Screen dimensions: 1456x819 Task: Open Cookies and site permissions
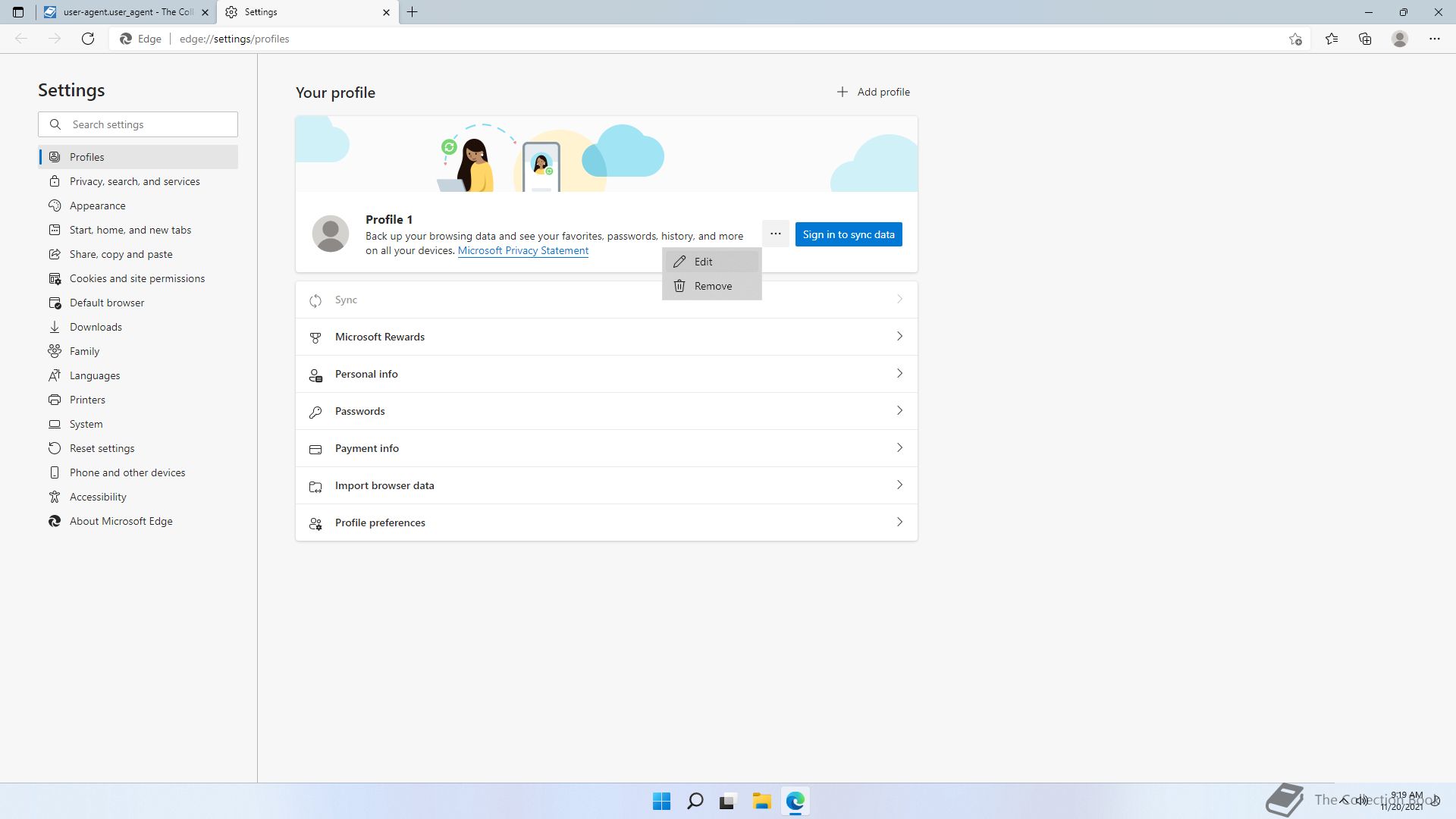coord(138,278)
